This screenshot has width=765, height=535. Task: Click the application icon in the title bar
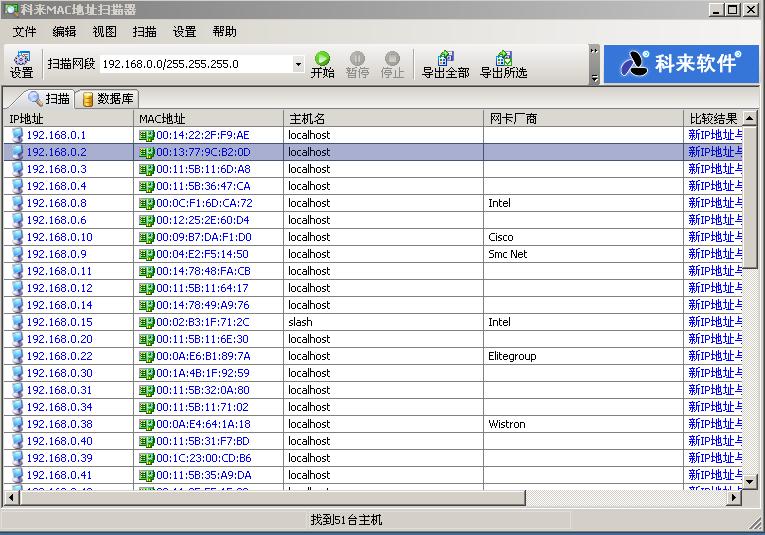coord(11,9)
